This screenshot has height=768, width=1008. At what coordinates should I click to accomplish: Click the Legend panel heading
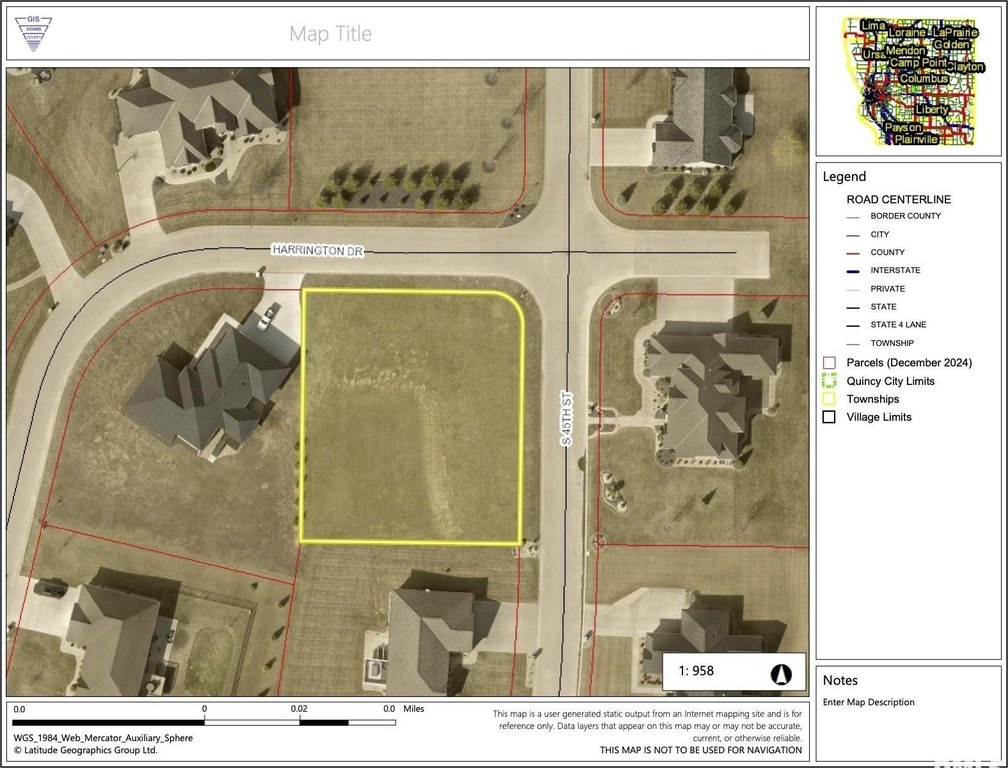tap(844, 177)
